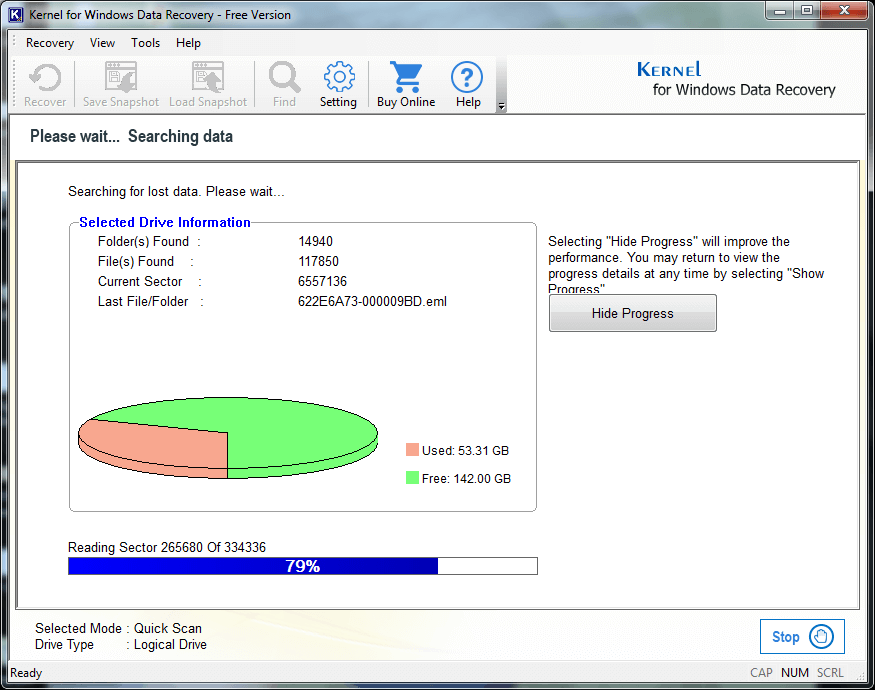The height and width of the screenshot is (690, 875).
Task: Open the Tools menu
Action: pos(145,43)
